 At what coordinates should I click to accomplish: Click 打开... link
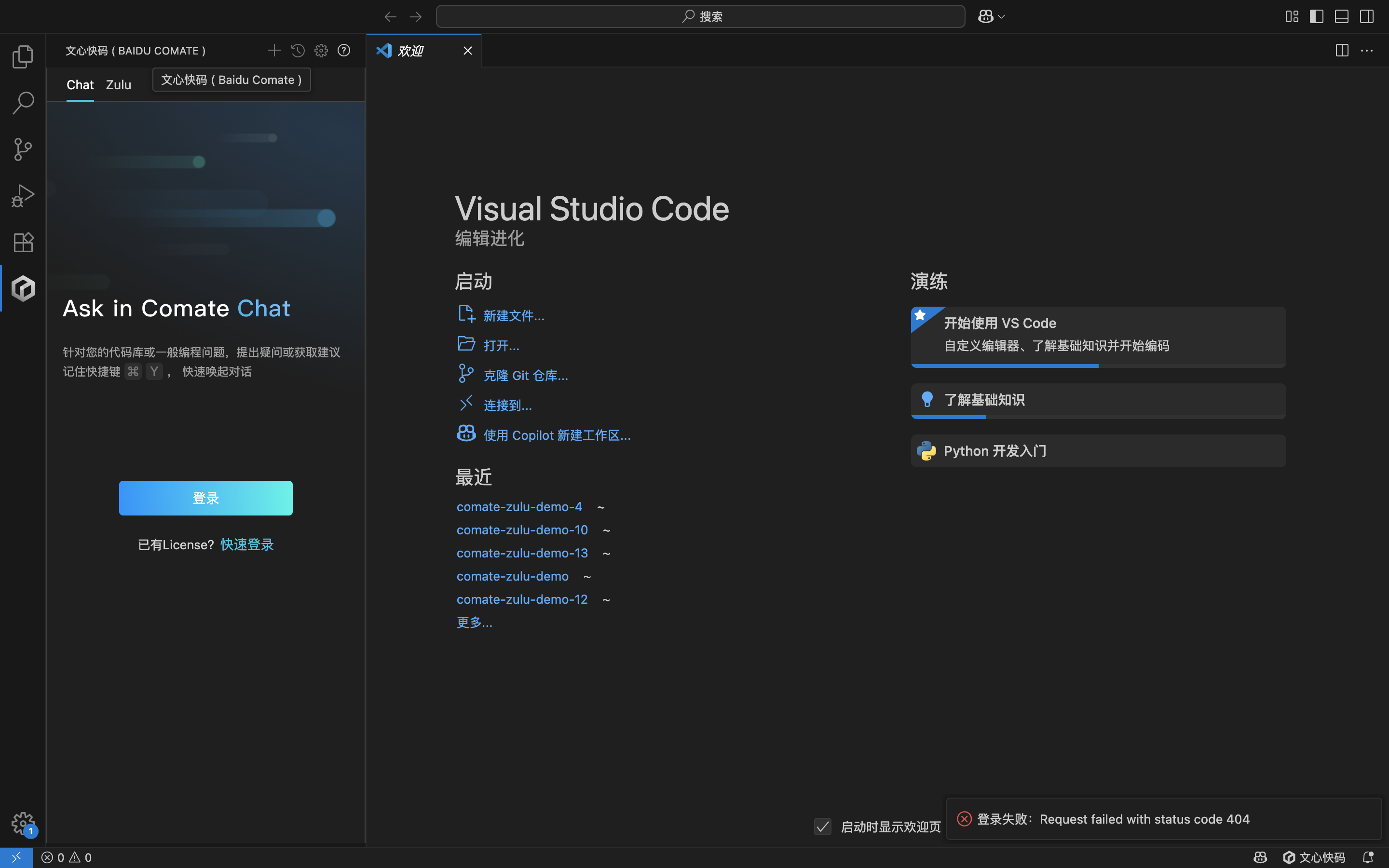[501, 345]
